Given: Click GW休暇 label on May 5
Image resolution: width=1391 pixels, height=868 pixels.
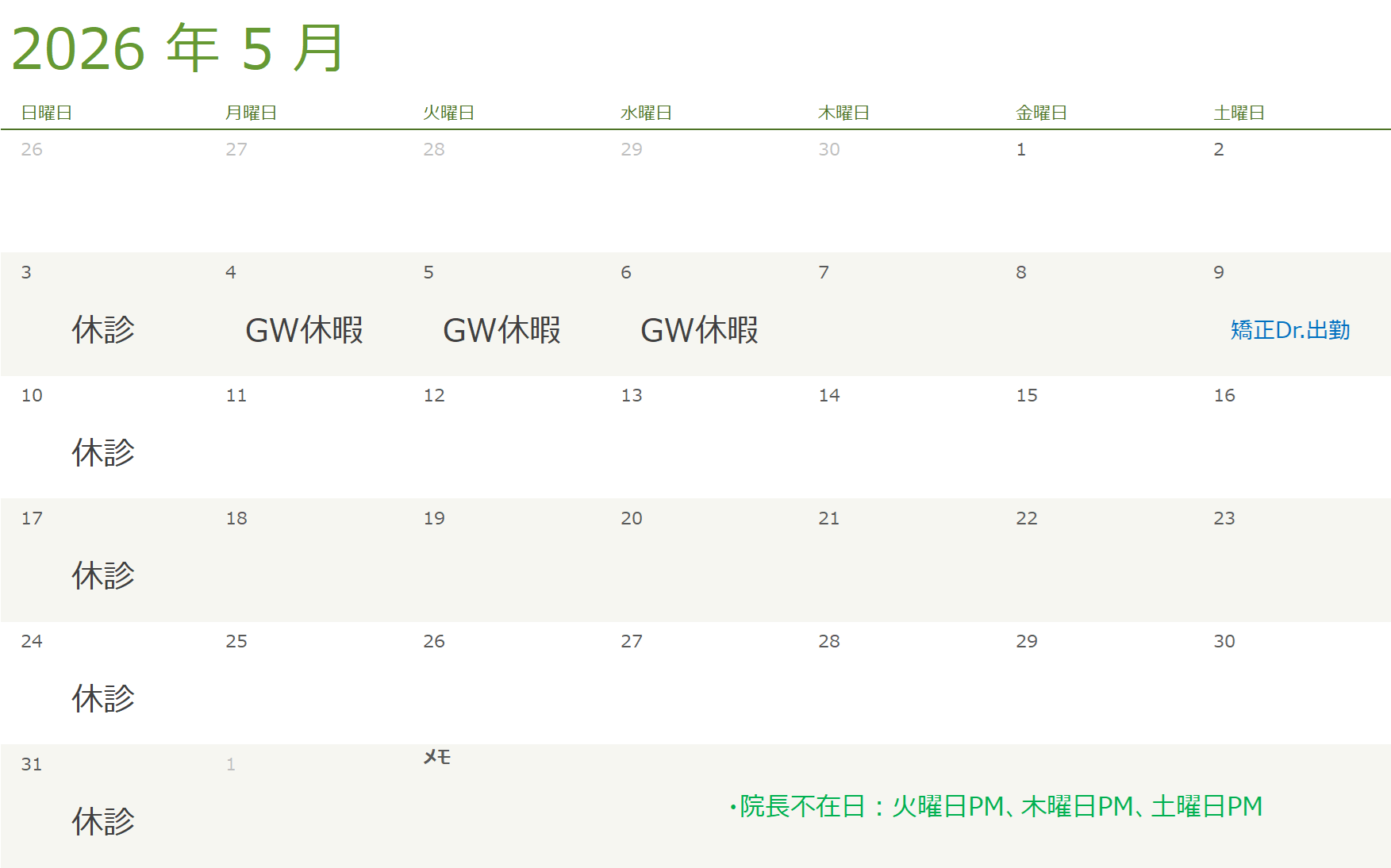Looking at the screenshot, I should (501, 330).
